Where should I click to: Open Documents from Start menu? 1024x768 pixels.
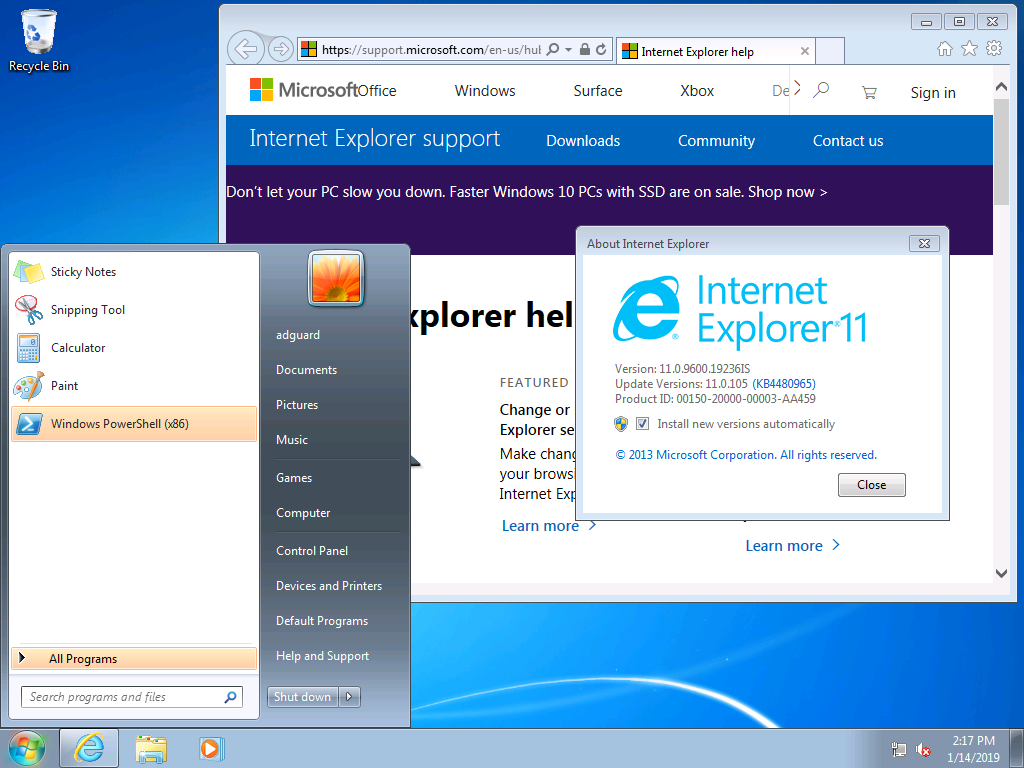(x=306, y=370)
